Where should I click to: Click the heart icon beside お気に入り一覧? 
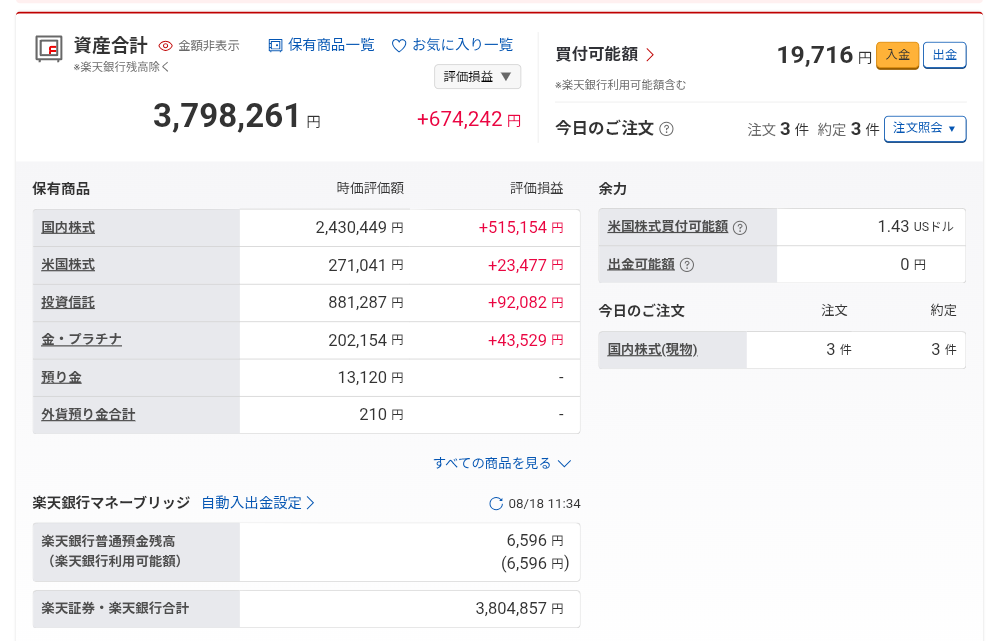pos(399,46)
